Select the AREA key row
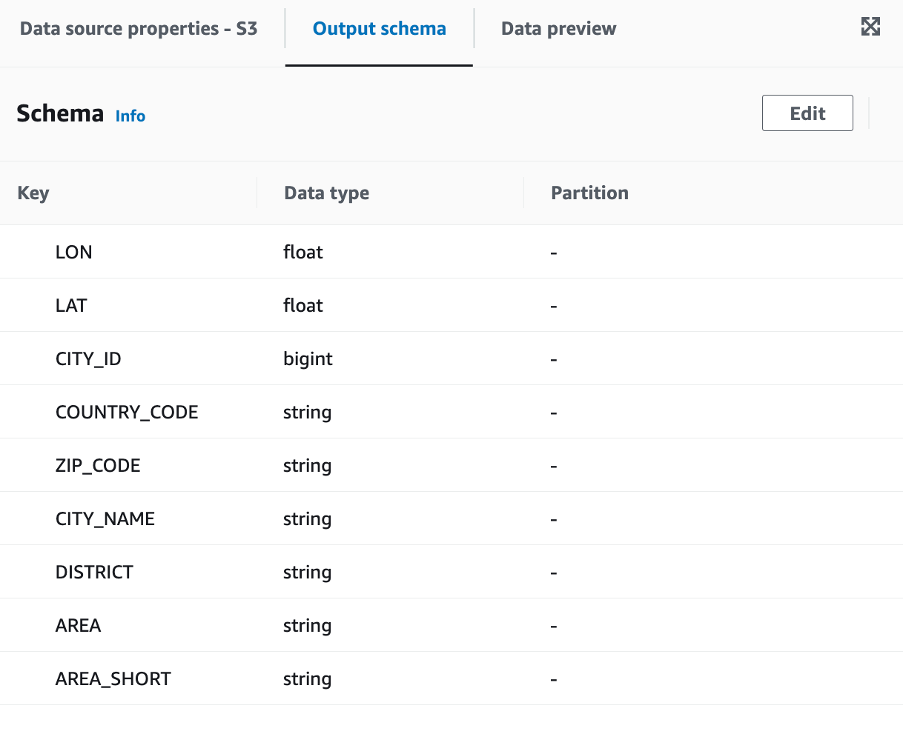Screen dimensions: 904x754 pyautogui.click(x=451, y=625)
